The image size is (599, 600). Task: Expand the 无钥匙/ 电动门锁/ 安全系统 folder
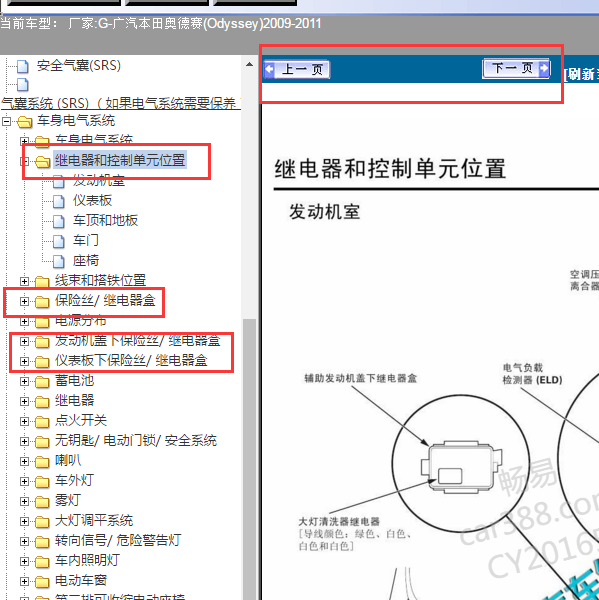tap(24, 441)
